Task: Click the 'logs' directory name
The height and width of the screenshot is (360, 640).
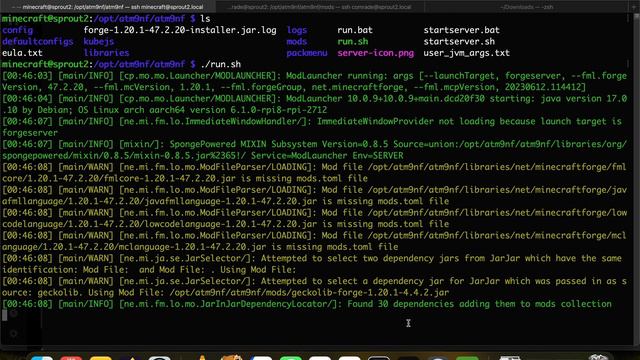Action: [297, 30]
